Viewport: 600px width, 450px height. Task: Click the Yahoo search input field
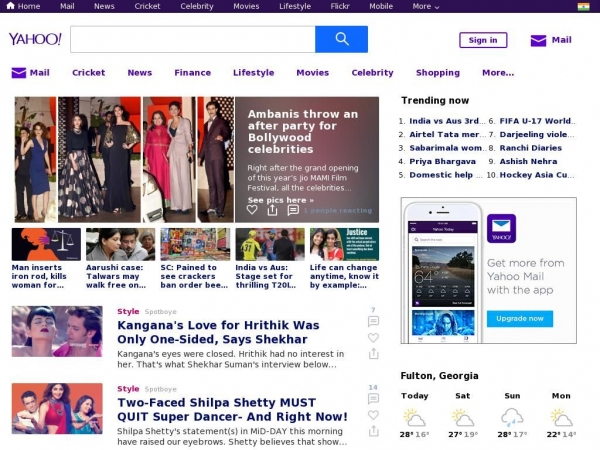point(193,39)
